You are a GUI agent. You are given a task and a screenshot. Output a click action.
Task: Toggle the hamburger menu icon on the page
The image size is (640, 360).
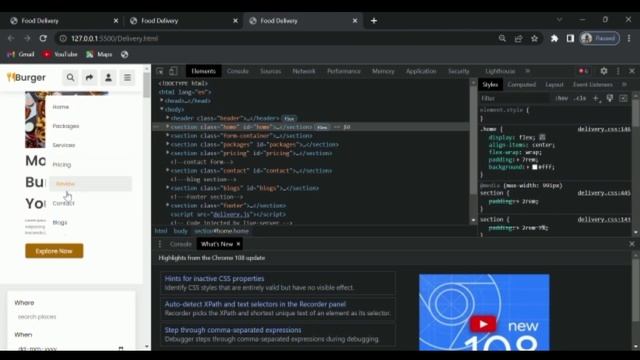(127, 78)
